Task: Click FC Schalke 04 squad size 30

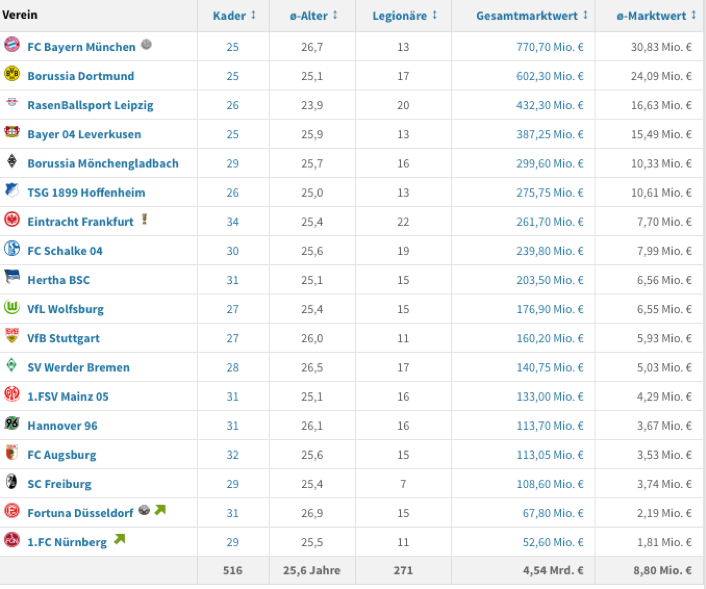Action: 232,251
